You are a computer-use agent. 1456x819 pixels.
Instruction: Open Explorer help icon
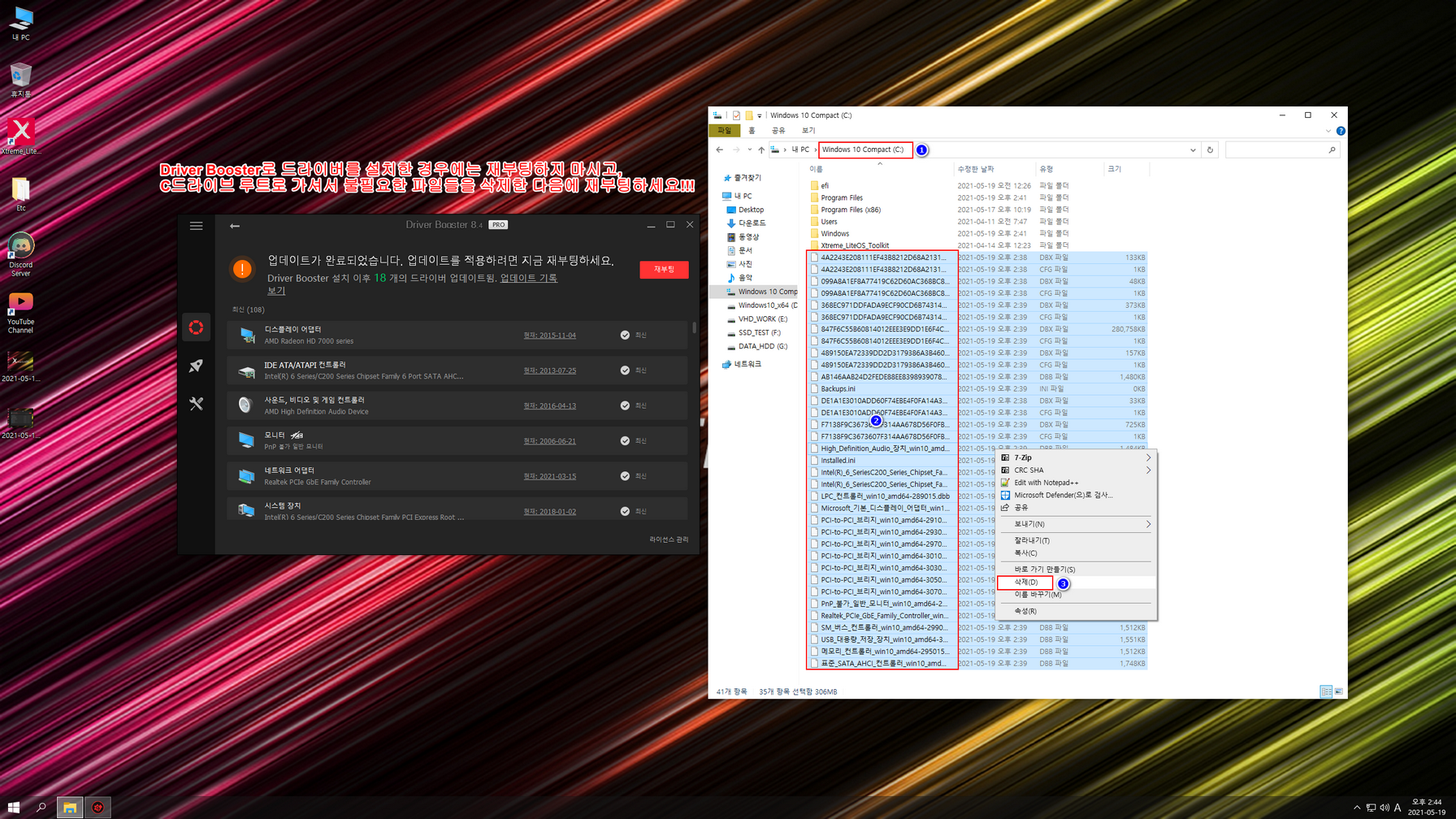click(1341, 131)
